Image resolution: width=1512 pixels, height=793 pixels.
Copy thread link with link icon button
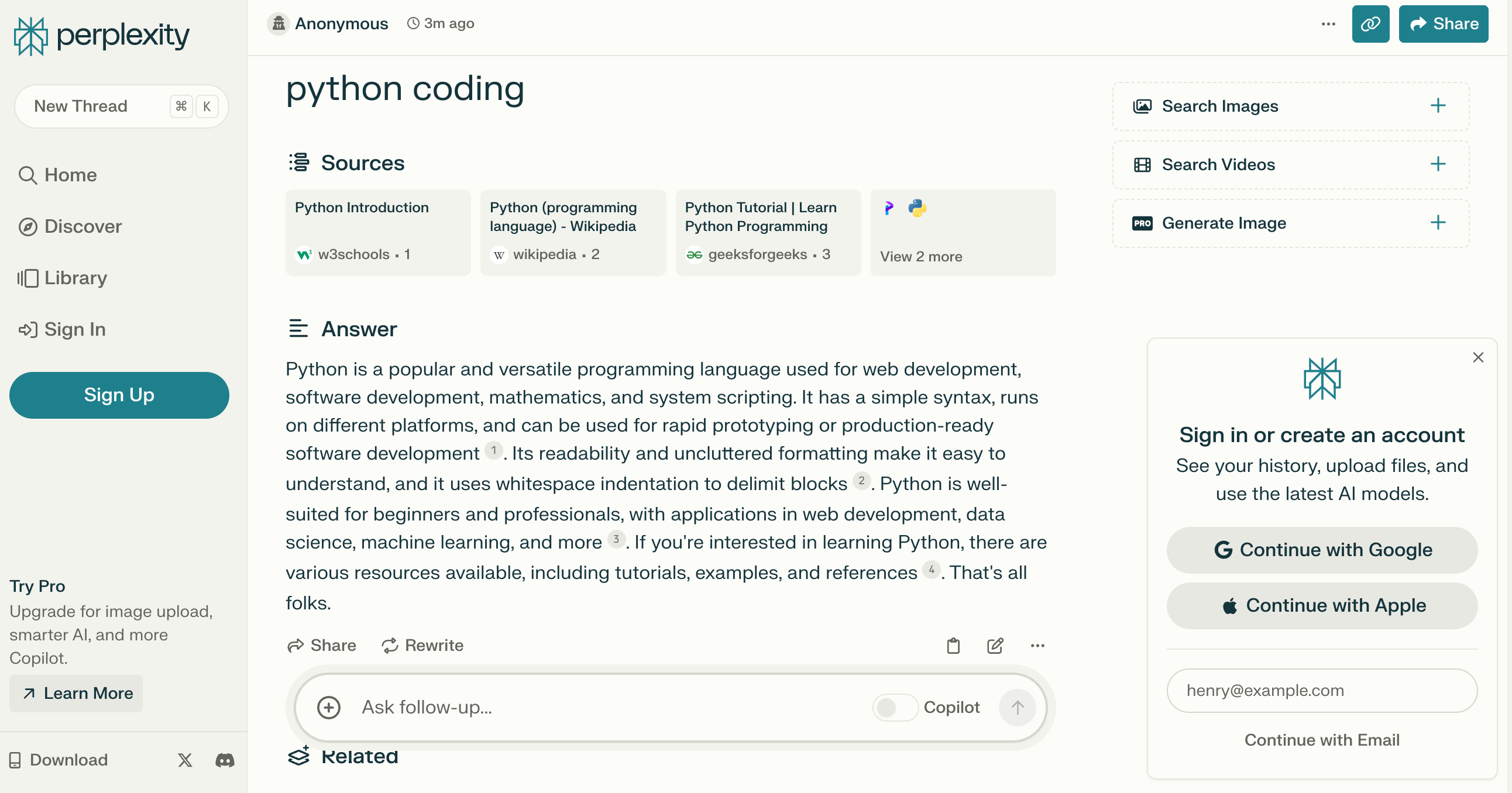pos(1370,24)
